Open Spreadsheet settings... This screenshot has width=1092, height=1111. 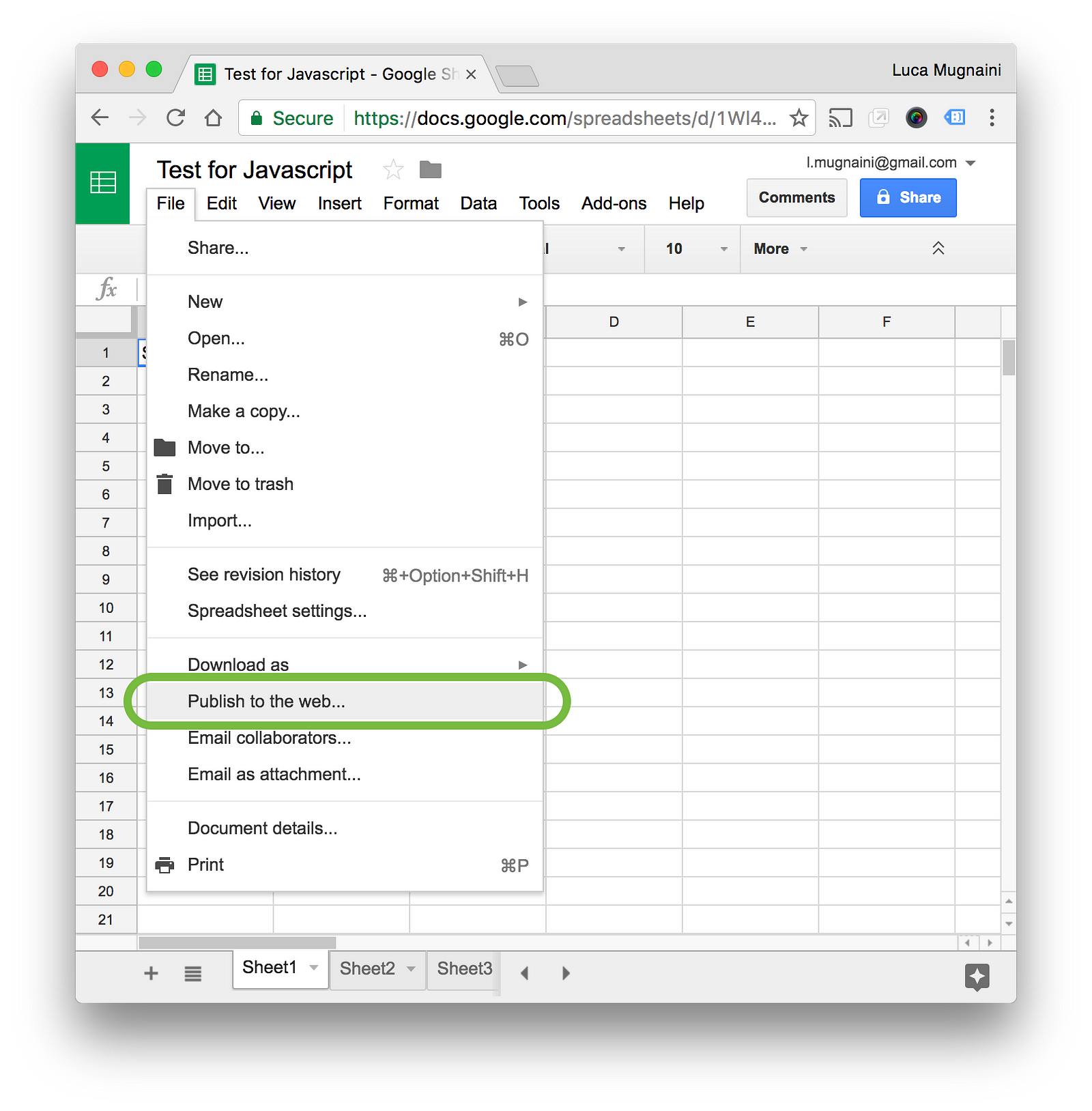[345, 611]
